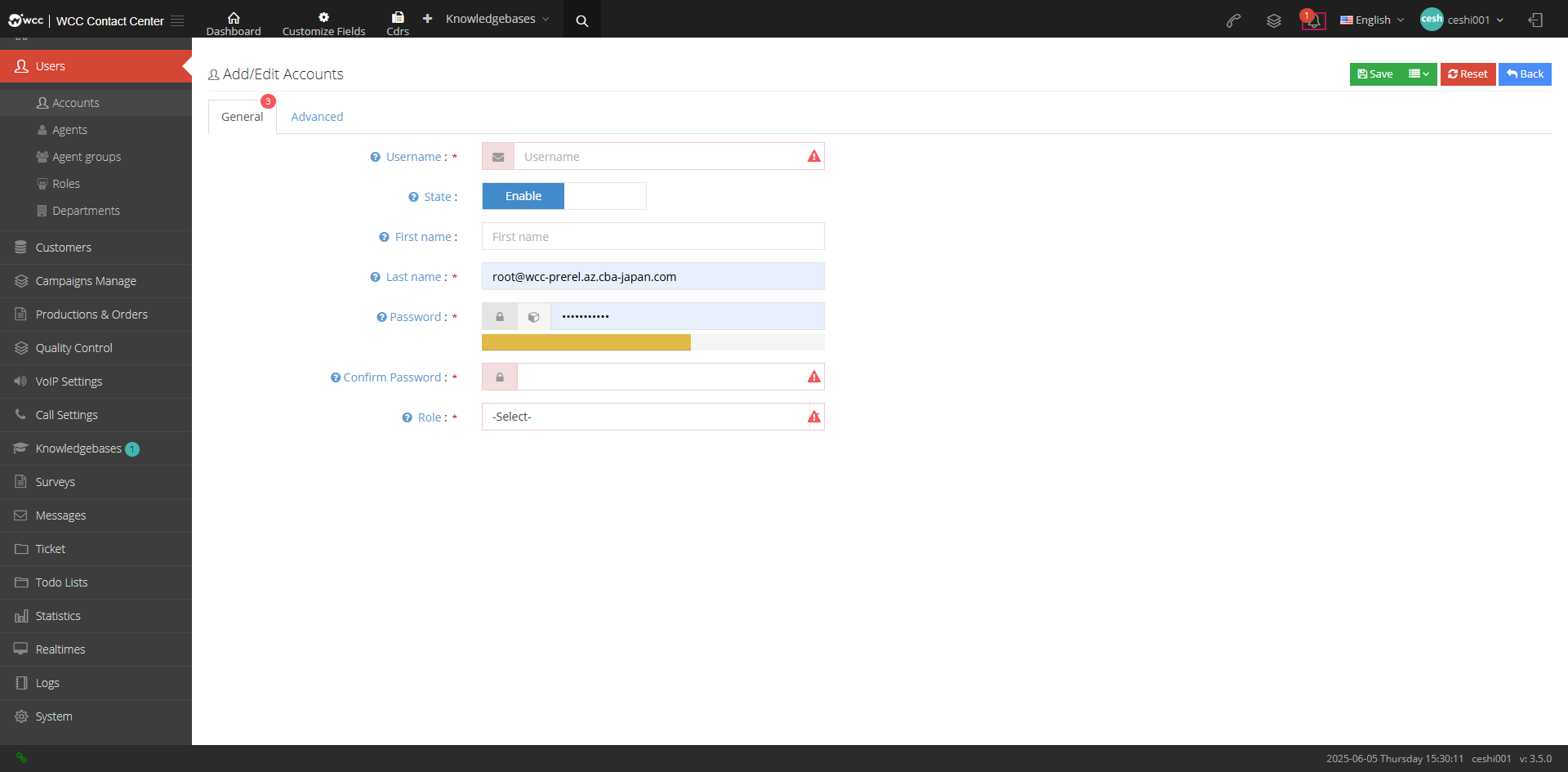1568x772 pixels.
Task: Expand Campaigns Manage in sidebar
Action: click(x=96, y=281)
